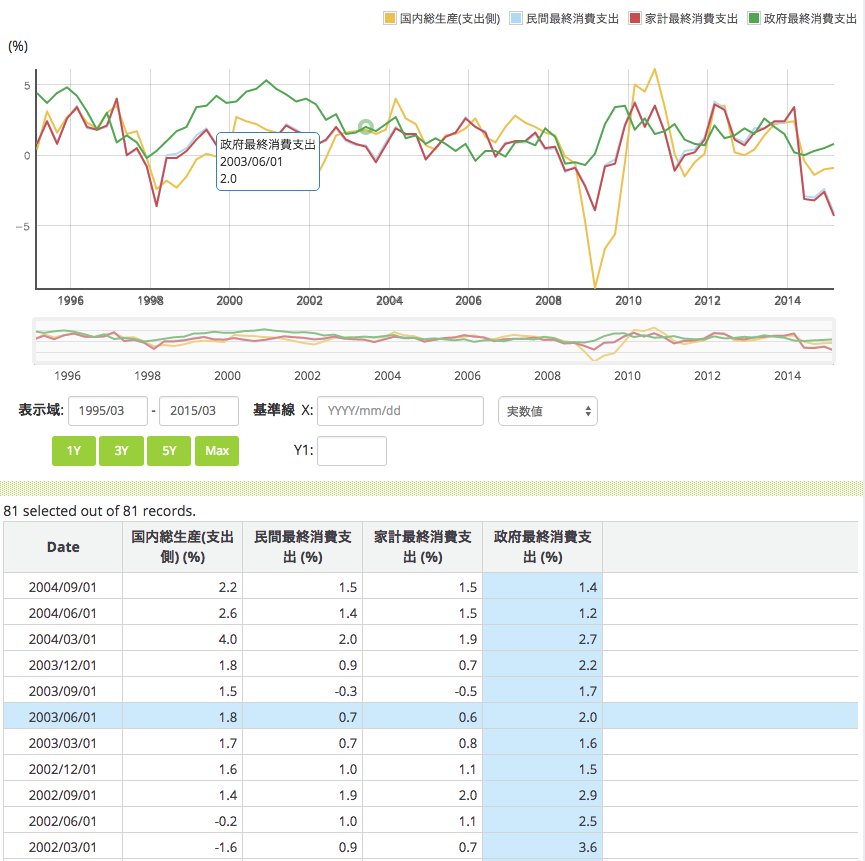Toggle the 政府最終消費支出 legend entry

click(x=756, y=19)
